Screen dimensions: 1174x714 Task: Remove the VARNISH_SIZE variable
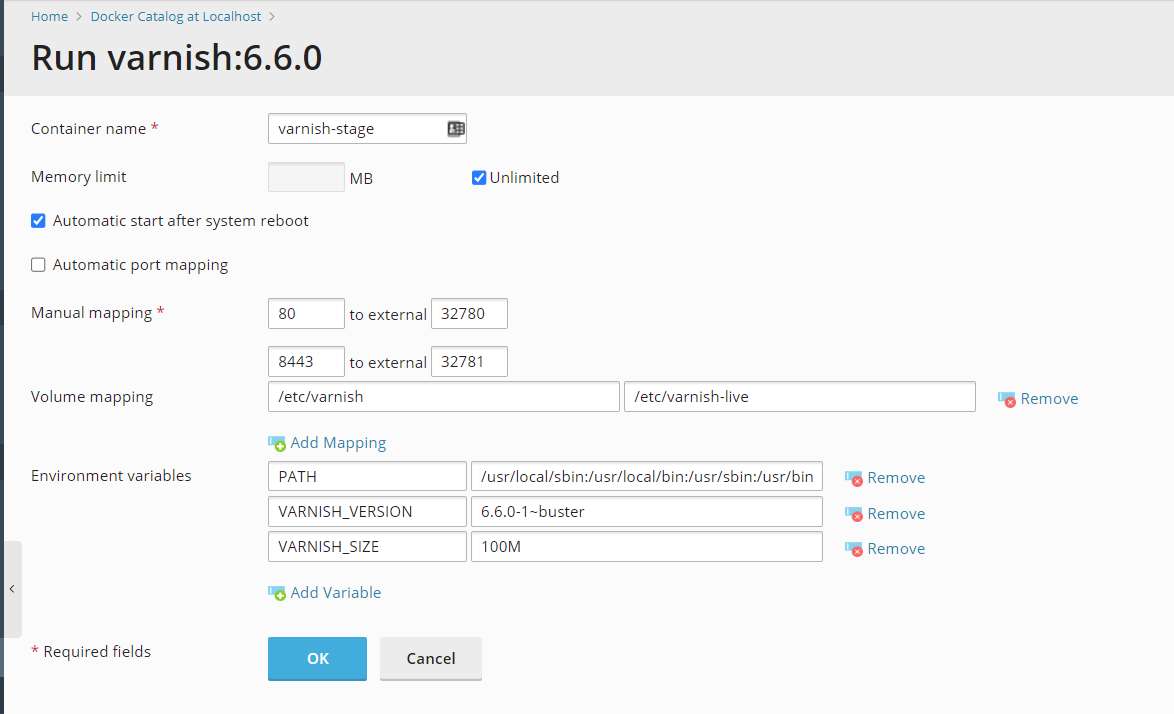pos(896,549)
